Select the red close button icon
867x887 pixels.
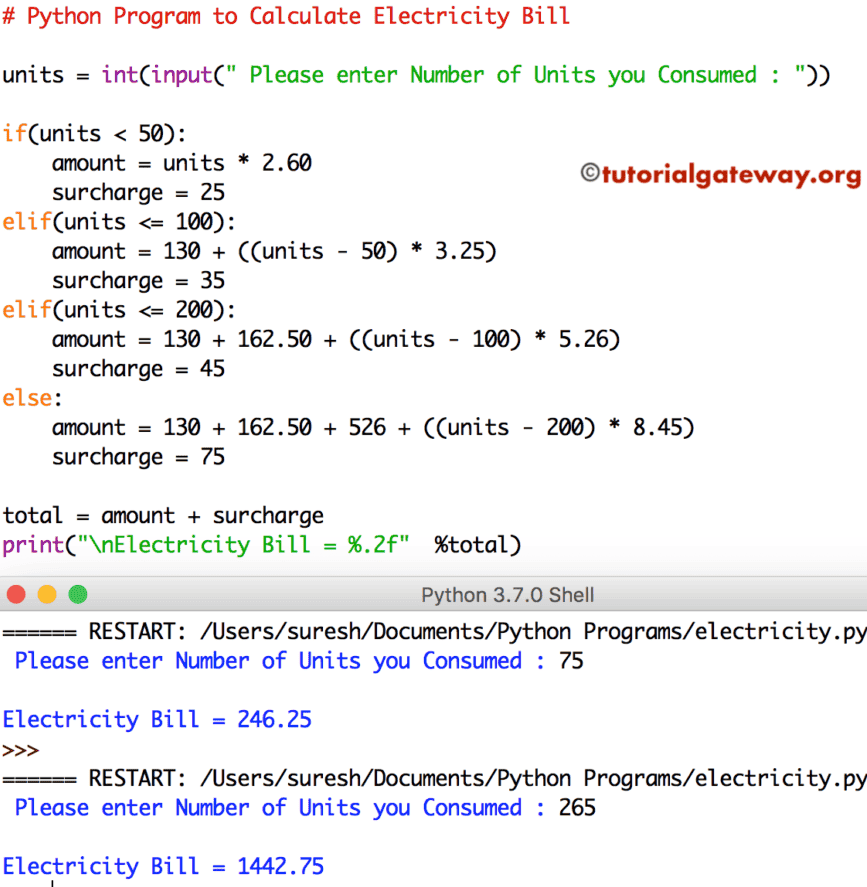tap(16, 593)
